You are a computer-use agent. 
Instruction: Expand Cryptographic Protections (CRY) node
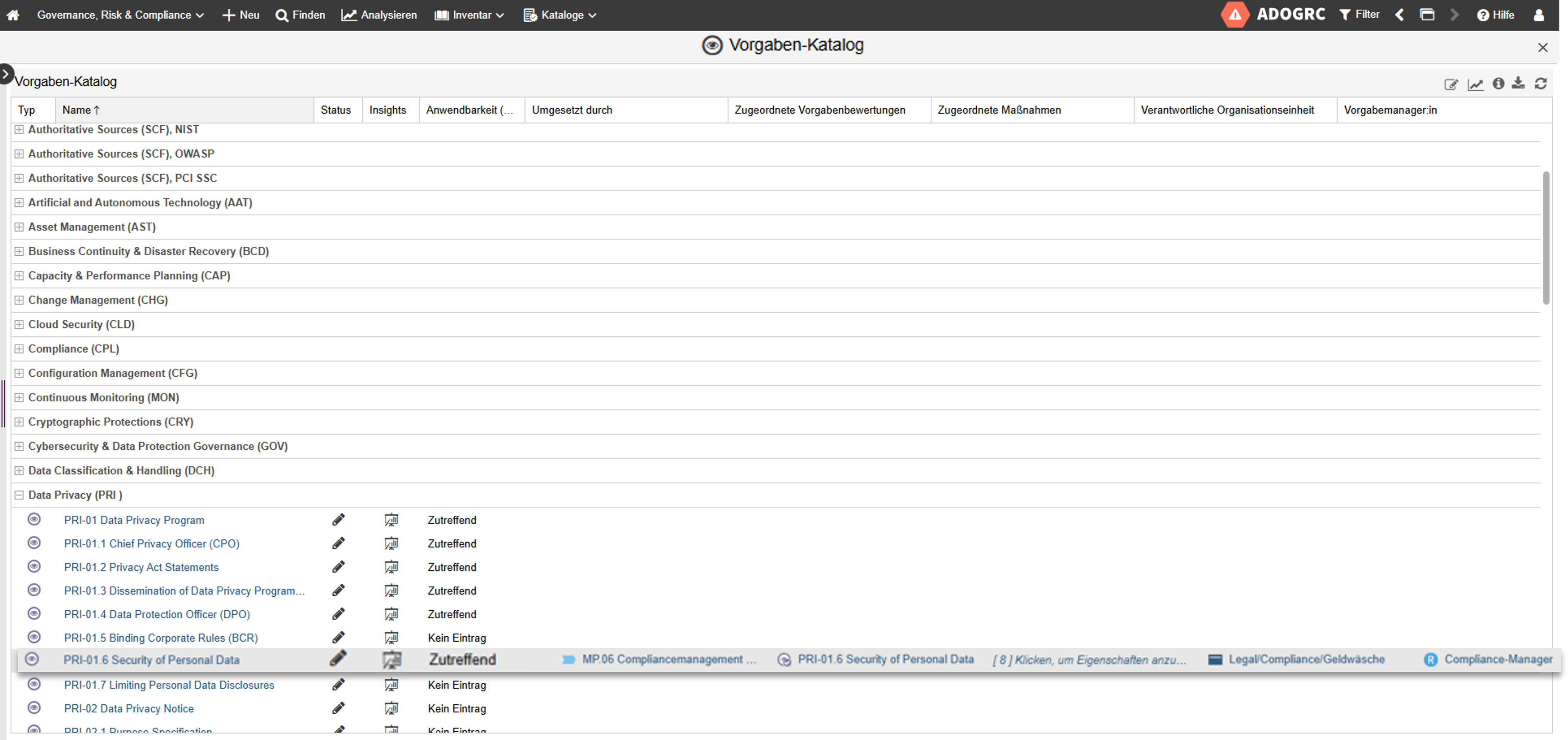[19, 422]
